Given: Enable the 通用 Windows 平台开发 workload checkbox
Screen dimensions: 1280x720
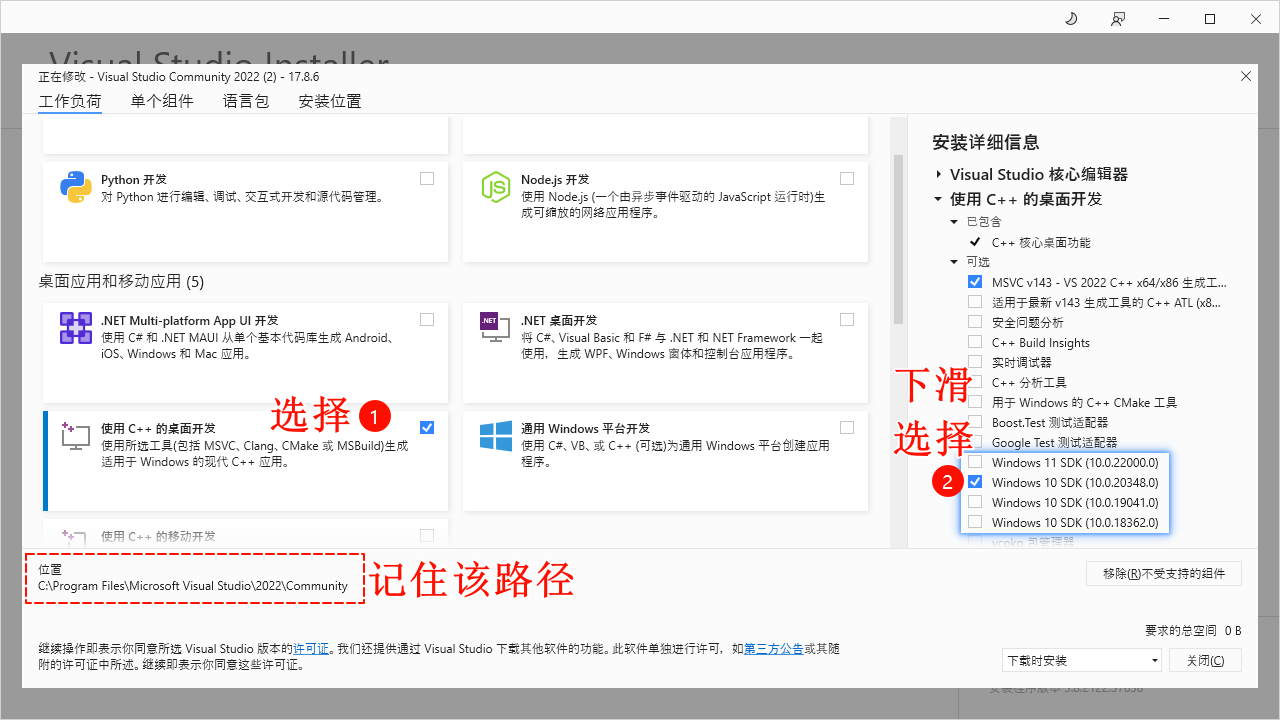Looking at the screenshot, I should (x=847, y=426).
